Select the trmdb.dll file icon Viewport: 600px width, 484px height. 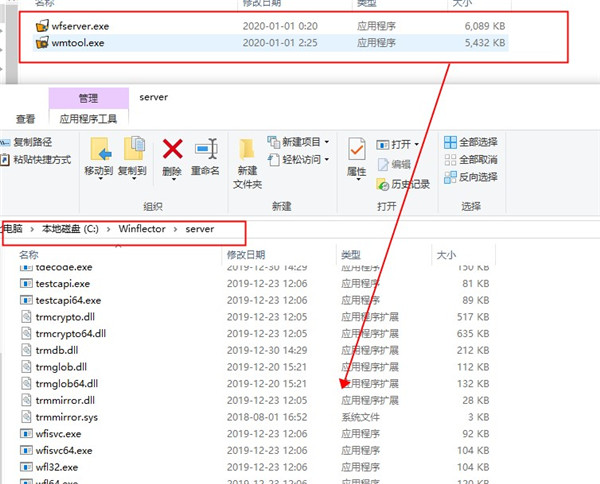coord(26,350)
